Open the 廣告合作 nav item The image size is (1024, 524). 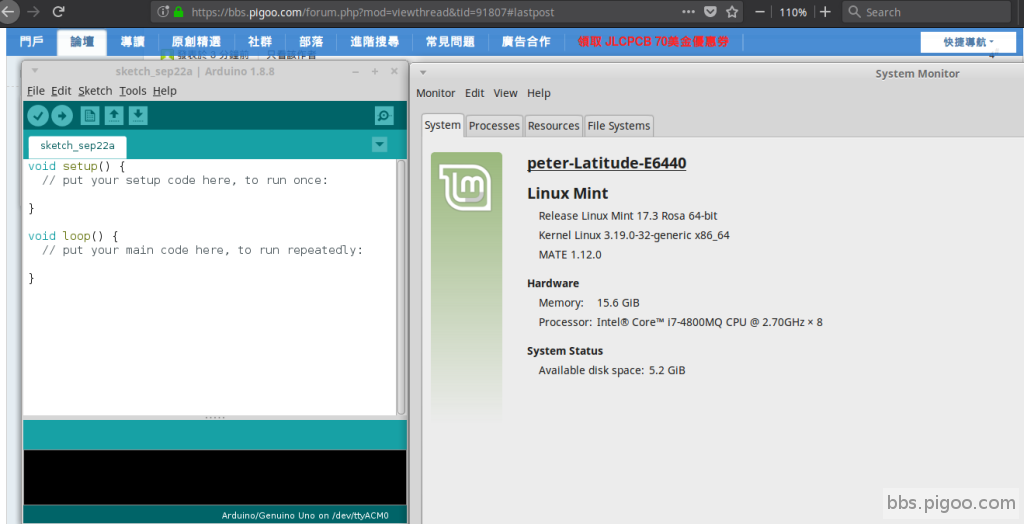pyautogui.click(x=526, y=42)
